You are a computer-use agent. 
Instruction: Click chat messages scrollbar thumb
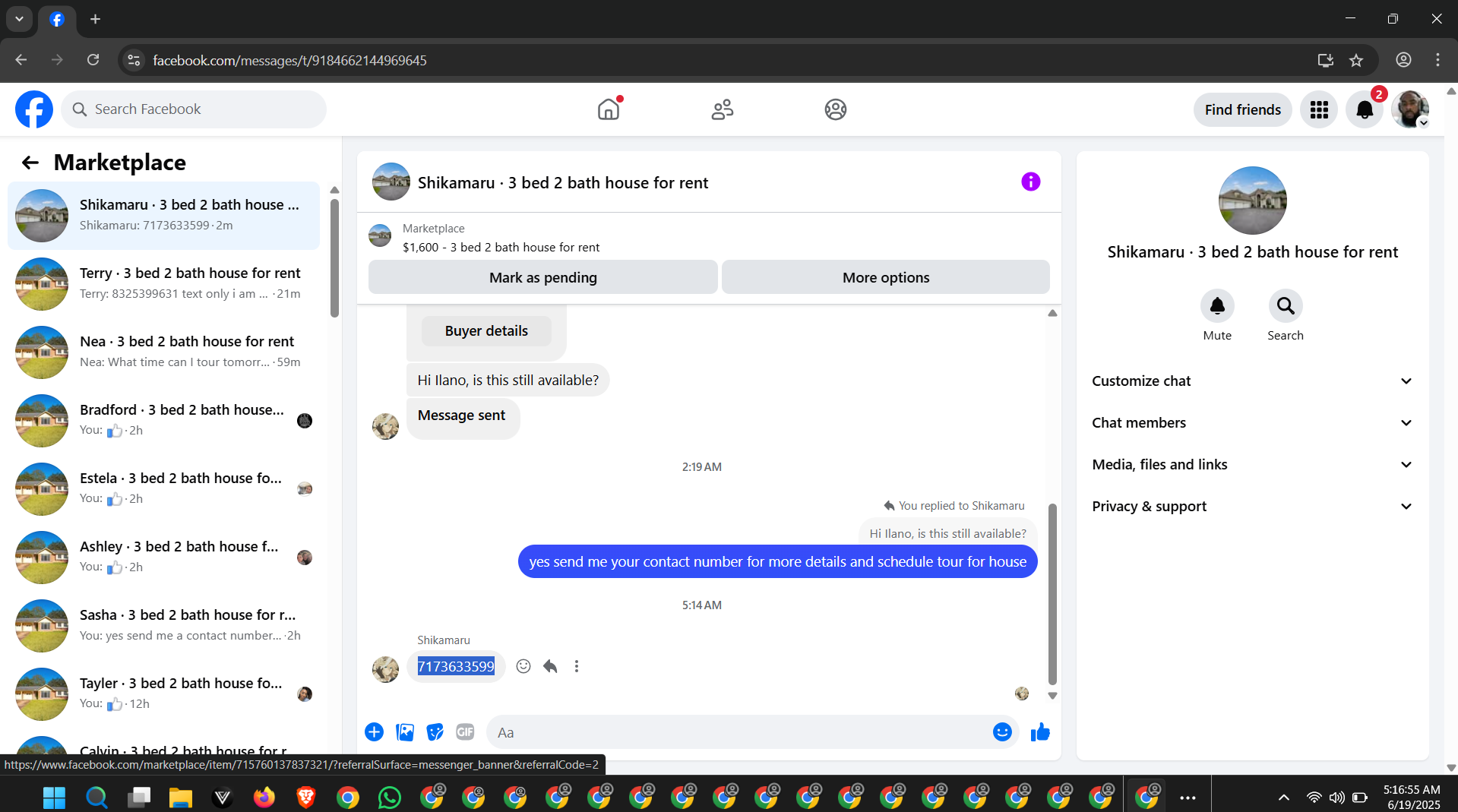[1052, 594]
